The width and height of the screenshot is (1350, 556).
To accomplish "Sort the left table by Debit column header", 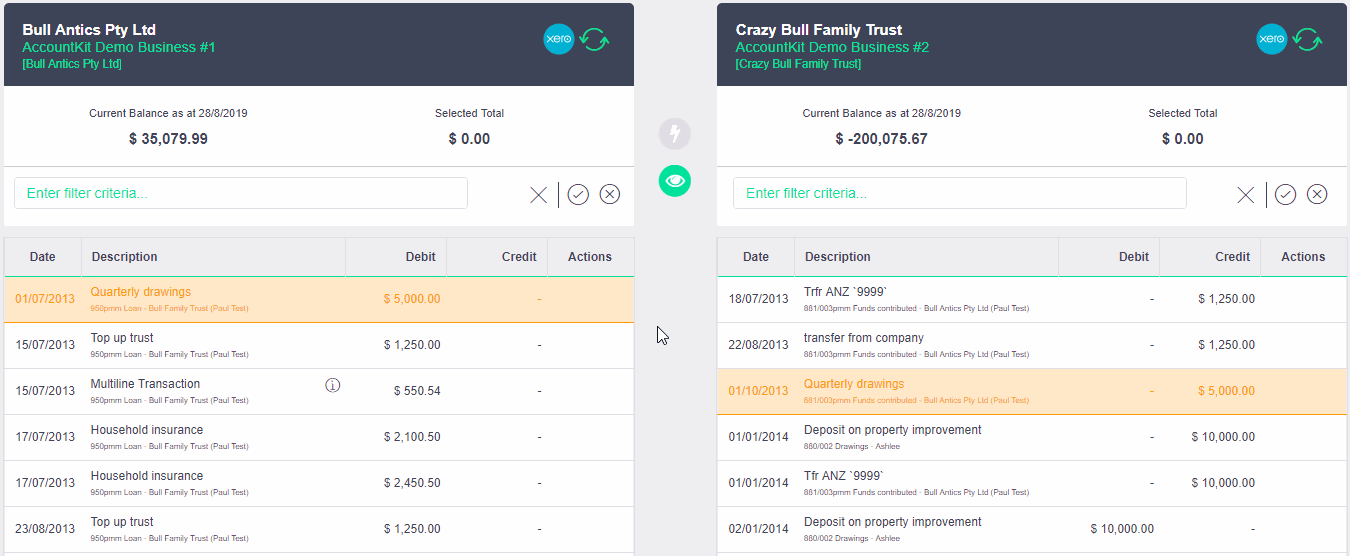I will (420, 257).
